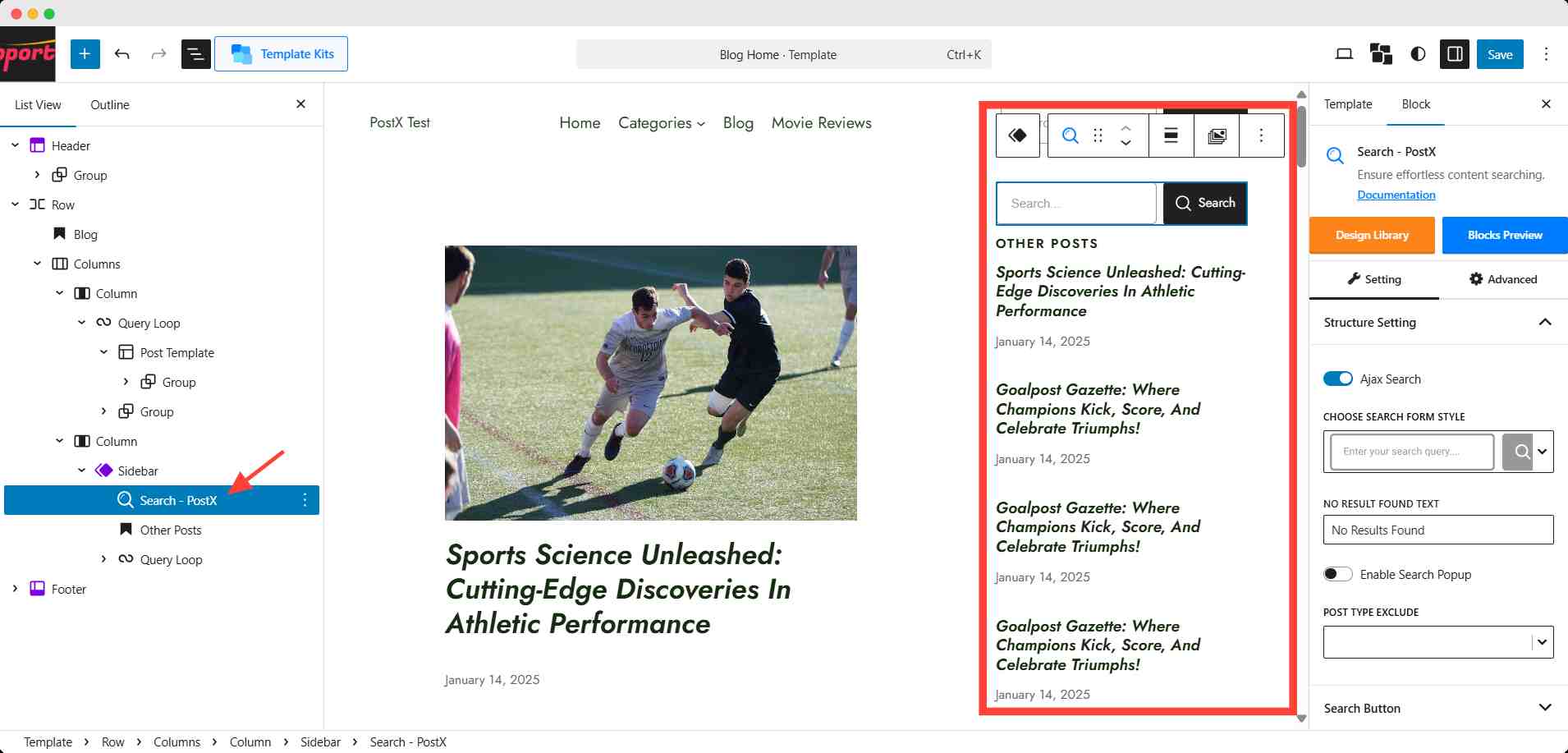Click the block inserter plus button

pyautogui.click(x=85, y=54)
